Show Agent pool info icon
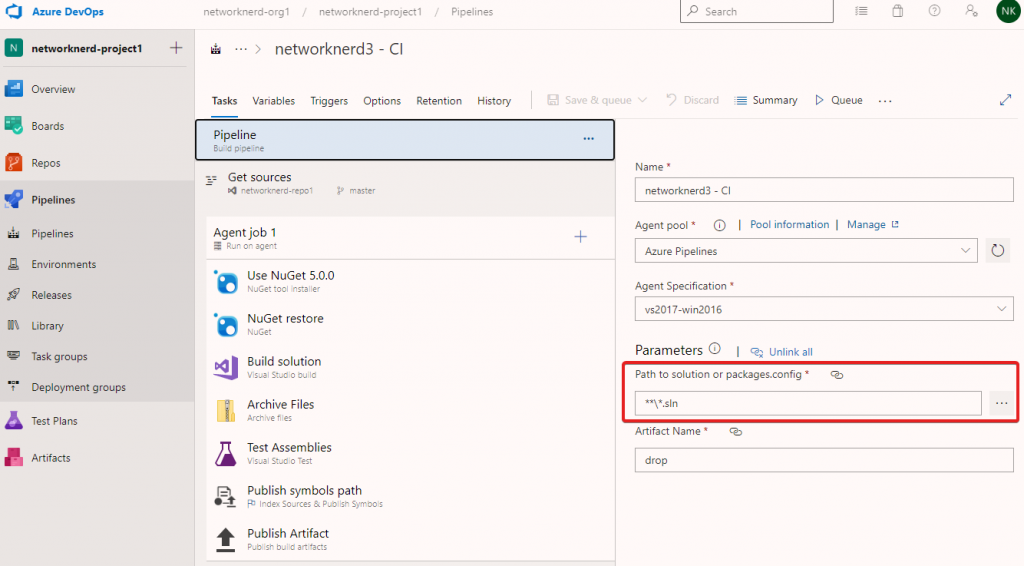 point(719,225)
